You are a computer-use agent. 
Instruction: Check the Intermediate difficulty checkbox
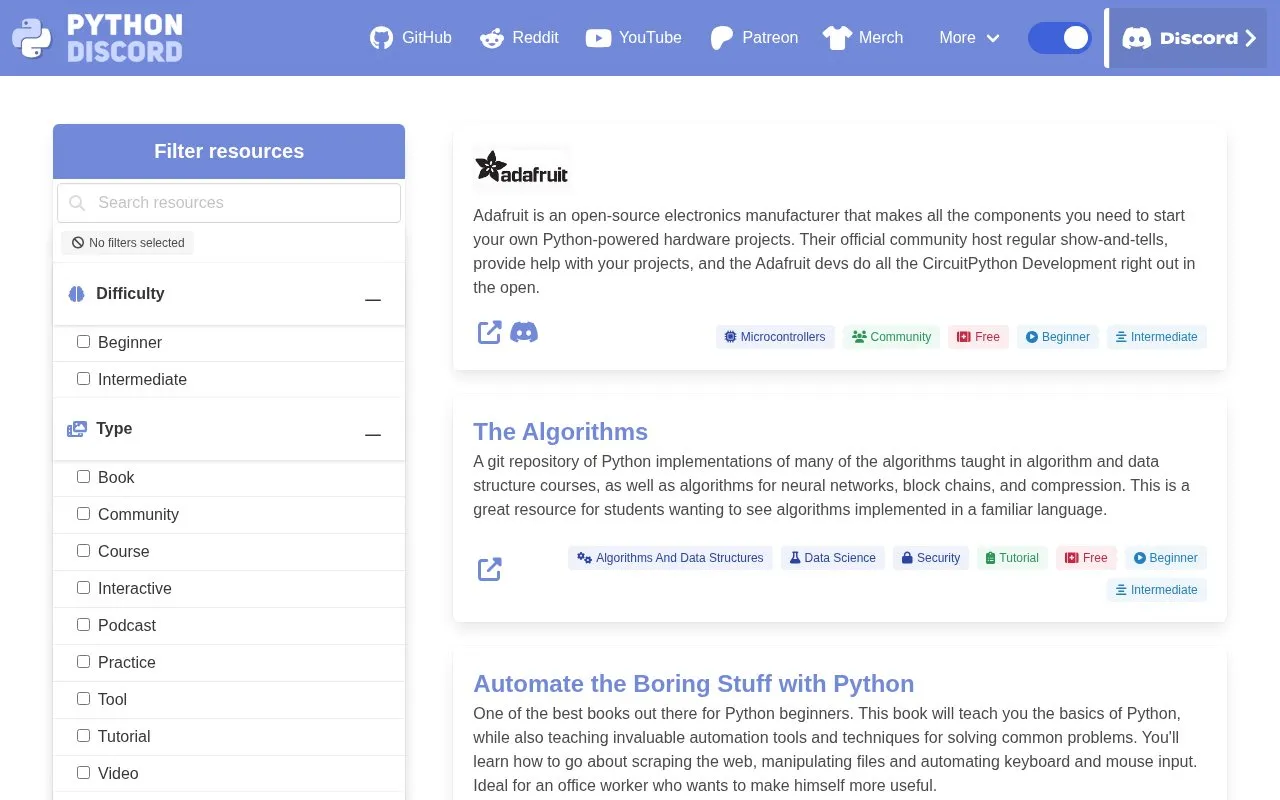tap(84, 379)
